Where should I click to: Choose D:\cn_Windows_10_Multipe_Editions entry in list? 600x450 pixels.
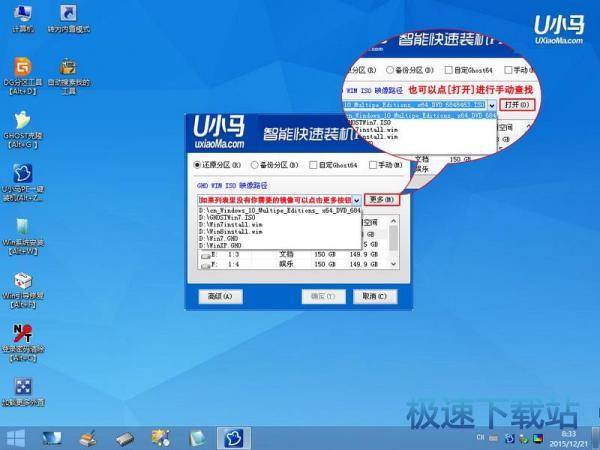tap(280, 210)
